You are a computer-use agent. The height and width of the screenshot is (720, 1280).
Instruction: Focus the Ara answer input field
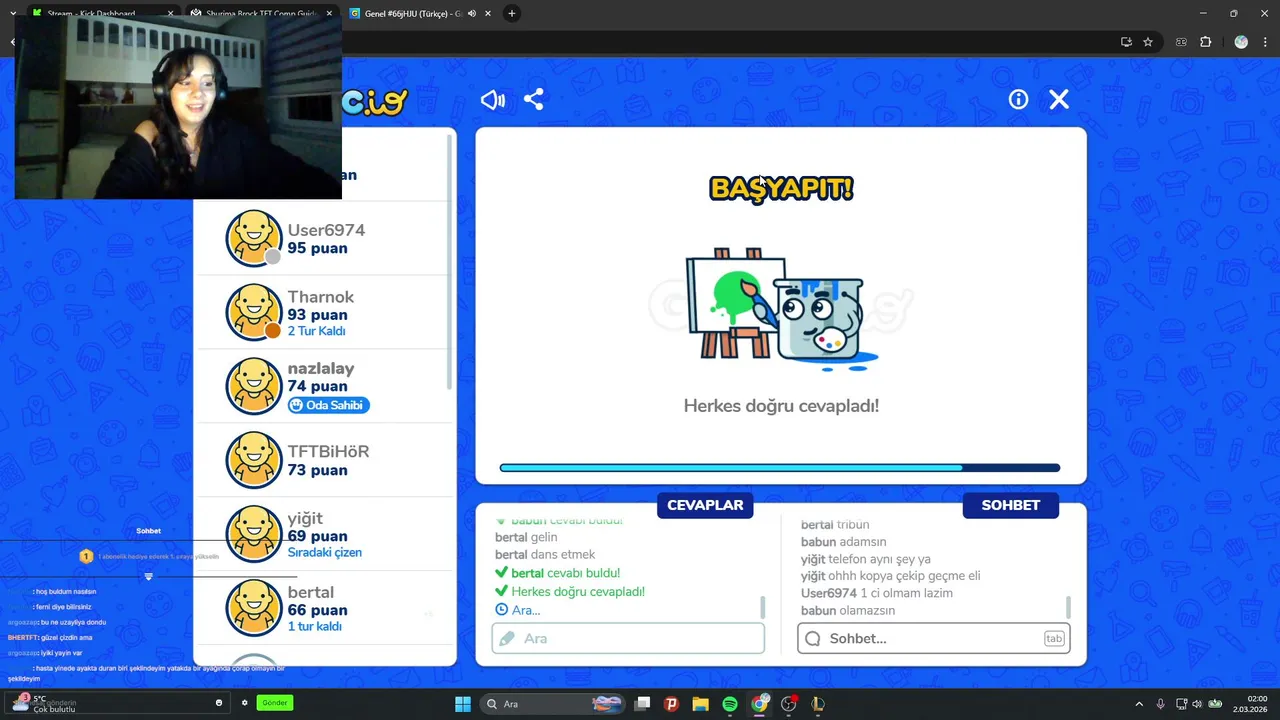tap(628, 638)
